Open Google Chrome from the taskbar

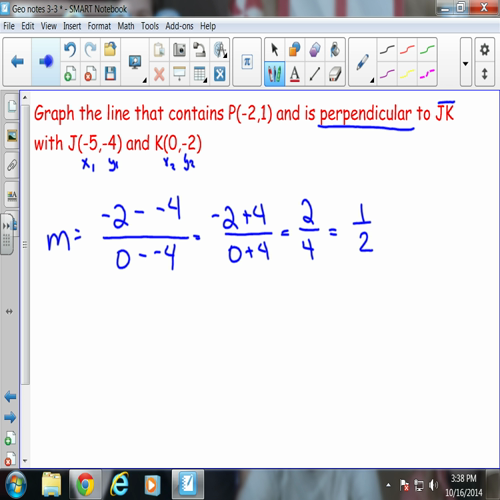pos(85,485)
